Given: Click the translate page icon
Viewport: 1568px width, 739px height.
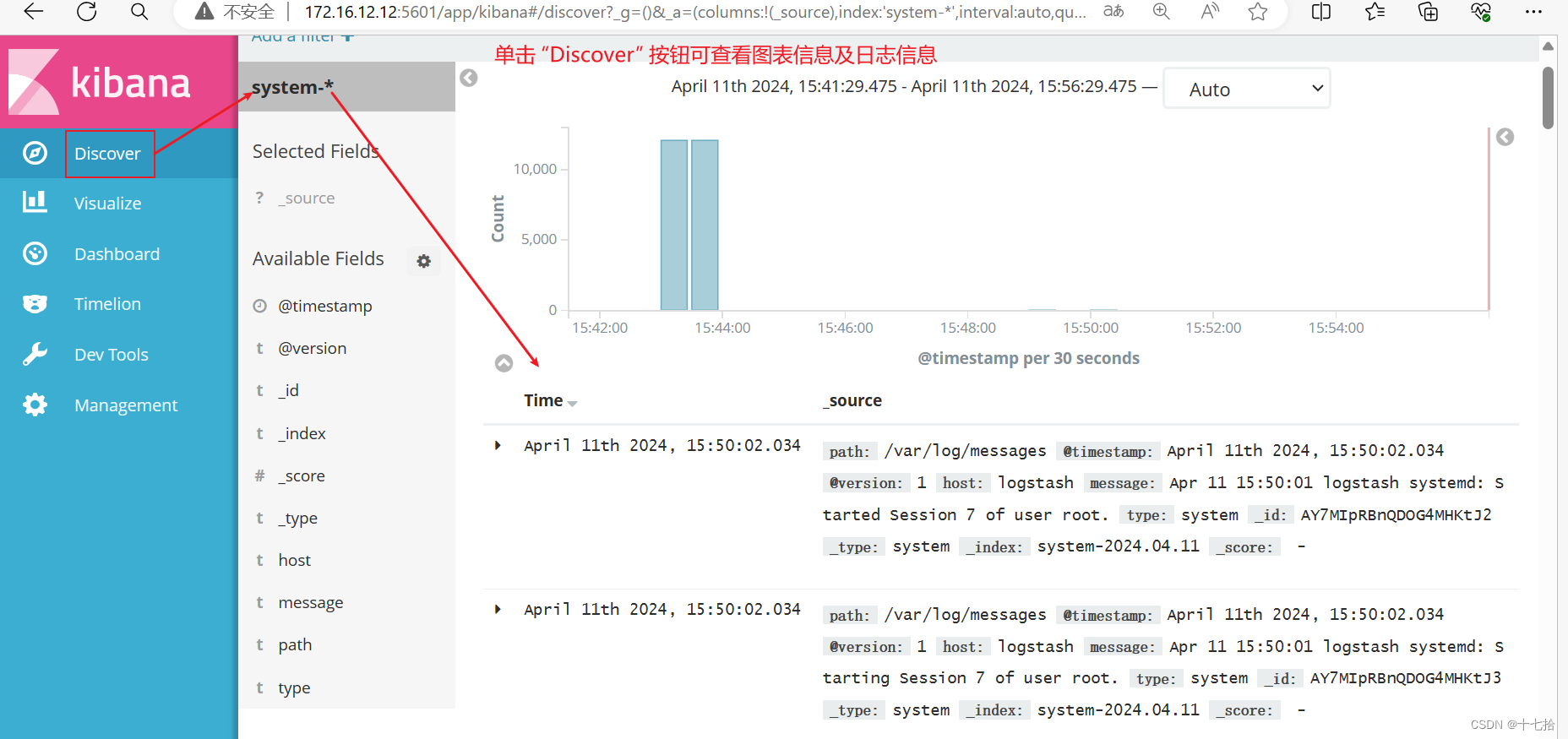Looking at the screenshot, I should click(1113, 12).
